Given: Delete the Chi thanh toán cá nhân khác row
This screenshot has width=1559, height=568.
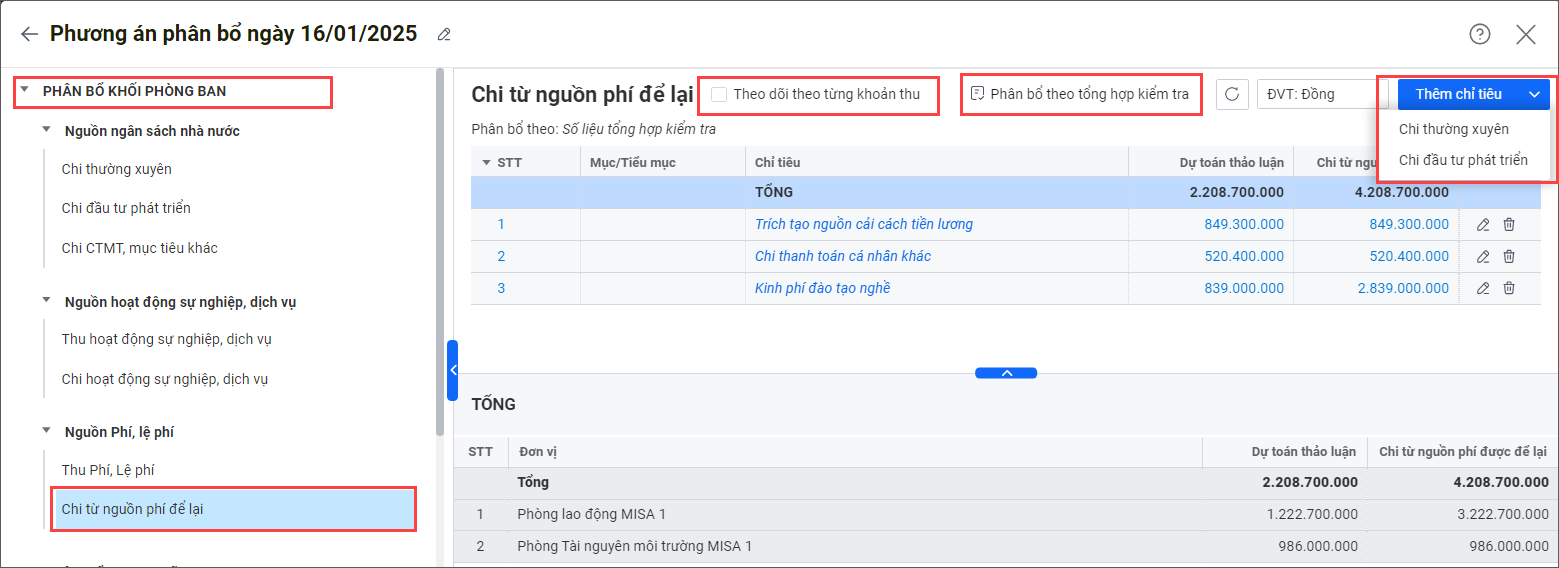Looking at the screenshot, I should 1509,257.
